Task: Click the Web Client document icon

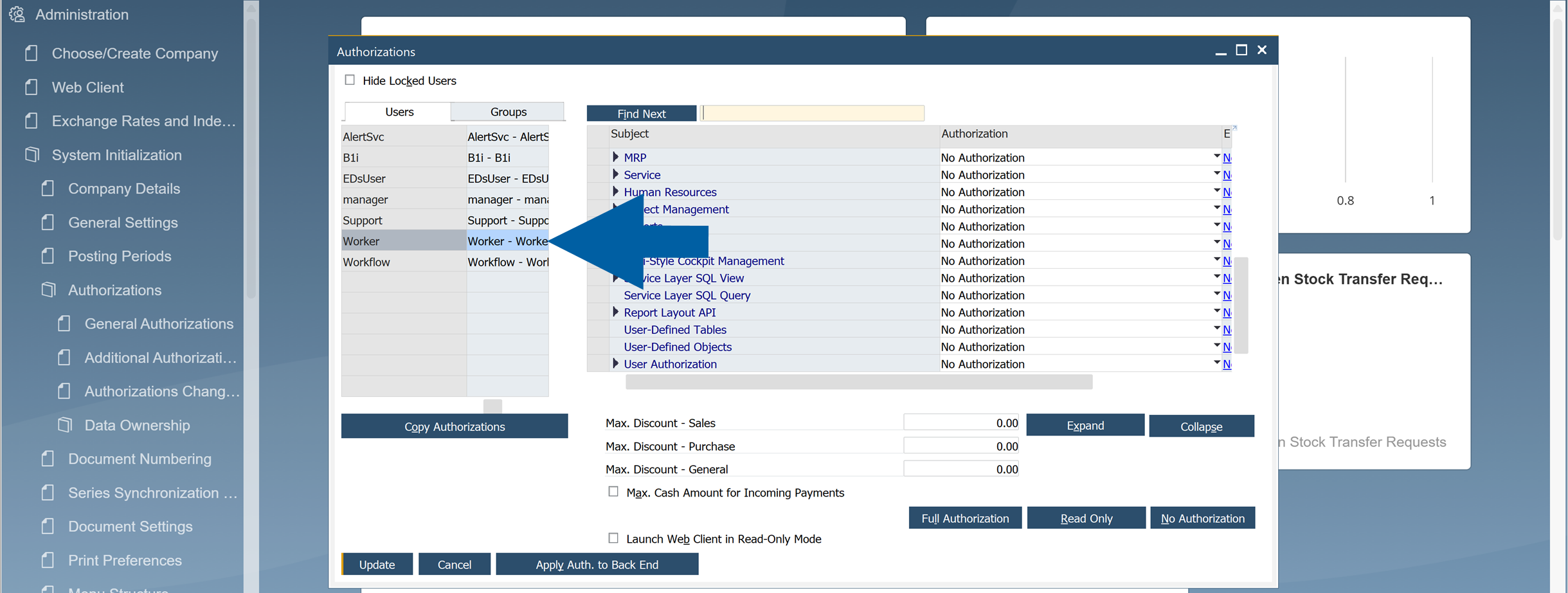Action: tap(31, 87)
